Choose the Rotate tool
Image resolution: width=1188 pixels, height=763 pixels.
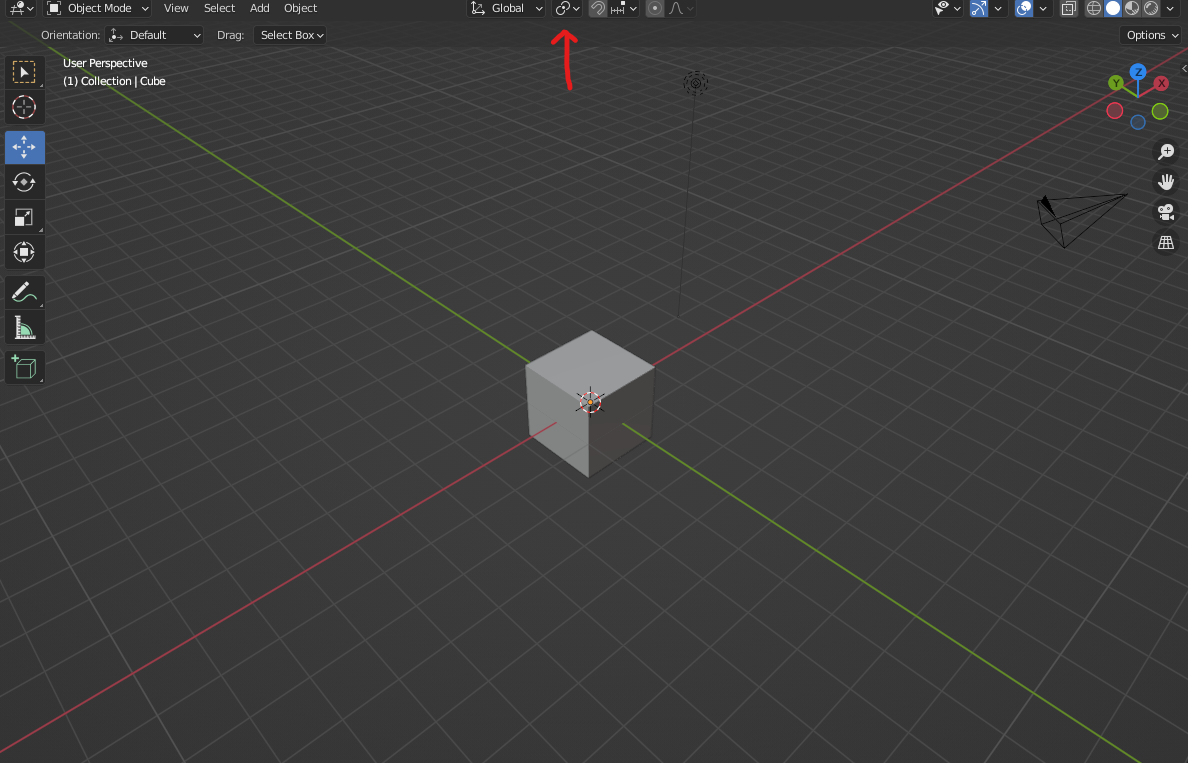coord(24,182)
